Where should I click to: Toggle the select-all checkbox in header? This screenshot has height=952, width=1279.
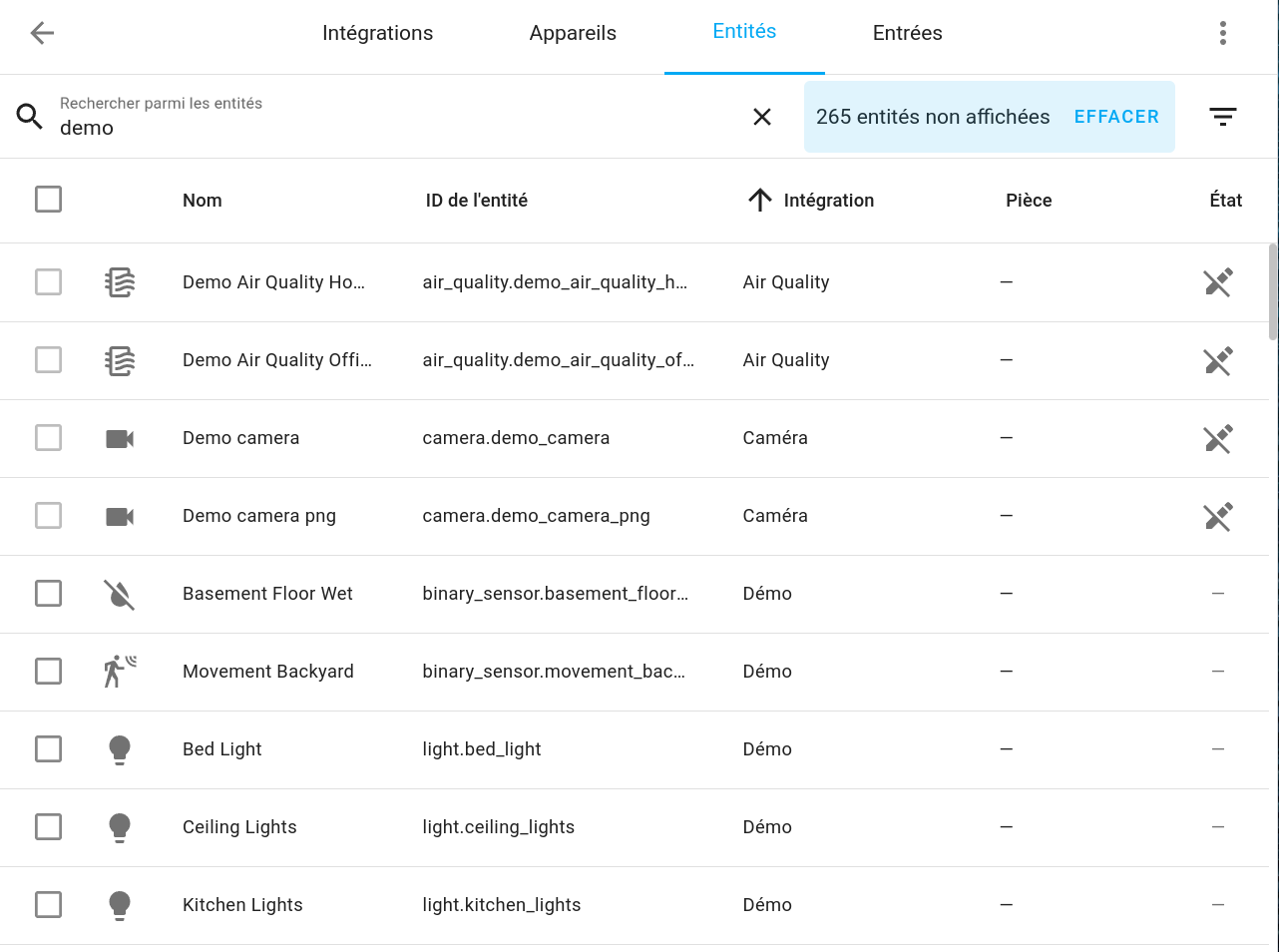[x=48, y=200]
